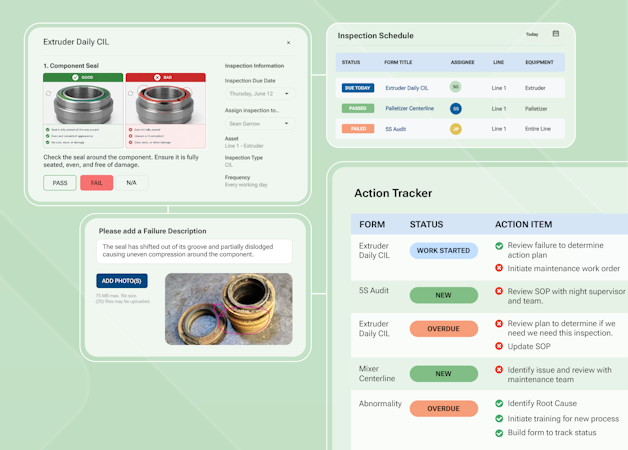Click the JP assignee avatar

(x=455, y=129)
